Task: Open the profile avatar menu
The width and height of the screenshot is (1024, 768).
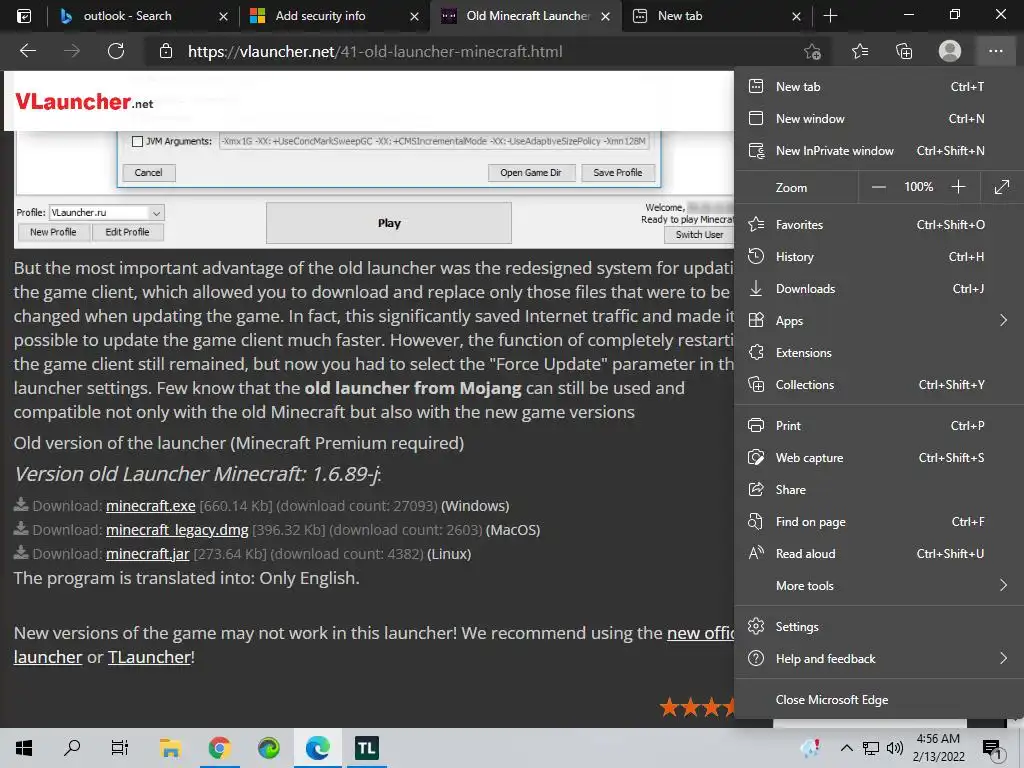Action: point(950,51)
